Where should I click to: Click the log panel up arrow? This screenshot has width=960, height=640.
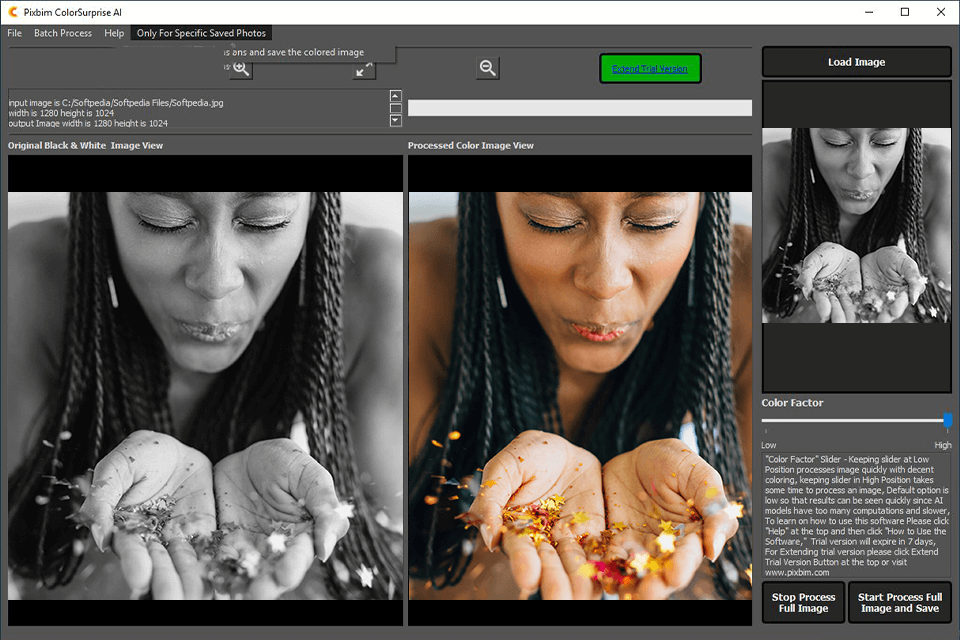[396, 96]
